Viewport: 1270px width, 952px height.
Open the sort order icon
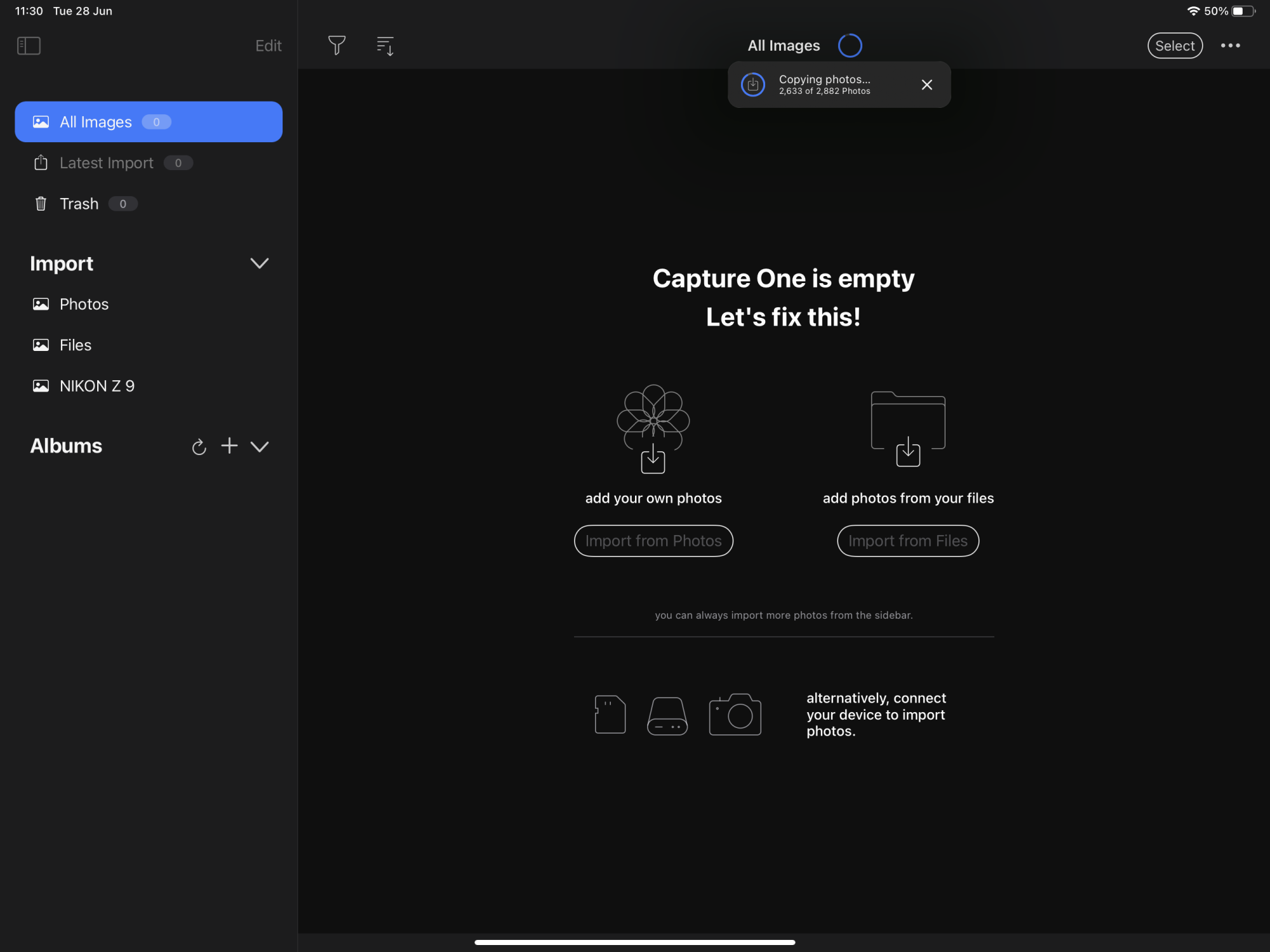tap(385, 46)
